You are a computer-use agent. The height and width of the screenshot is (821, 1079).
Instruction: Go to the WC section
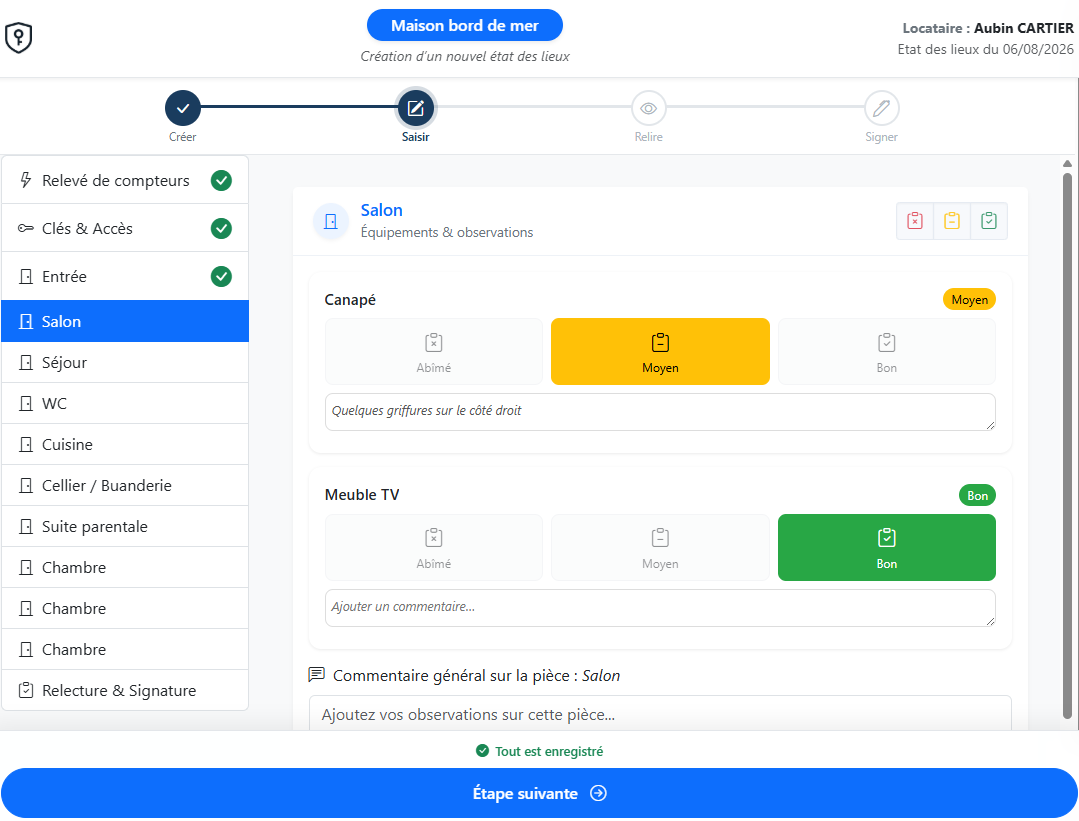coord(125,403)
